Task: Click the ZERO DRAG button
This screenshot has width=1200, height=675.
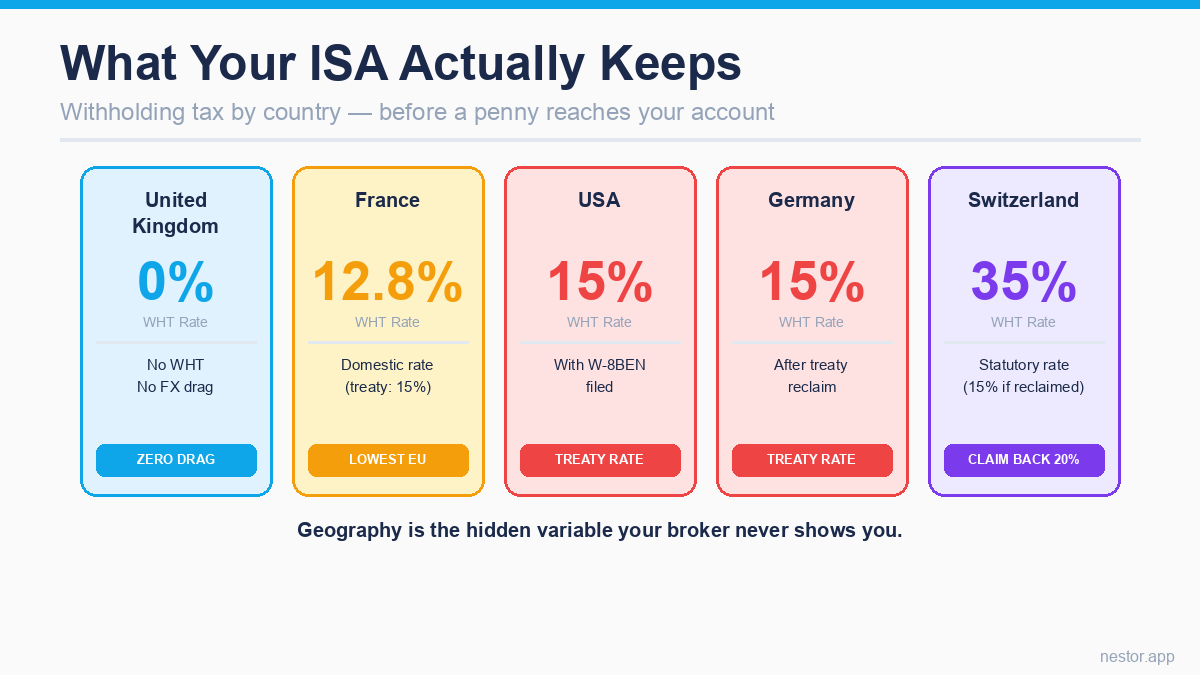Action: [x=176, y=460]
